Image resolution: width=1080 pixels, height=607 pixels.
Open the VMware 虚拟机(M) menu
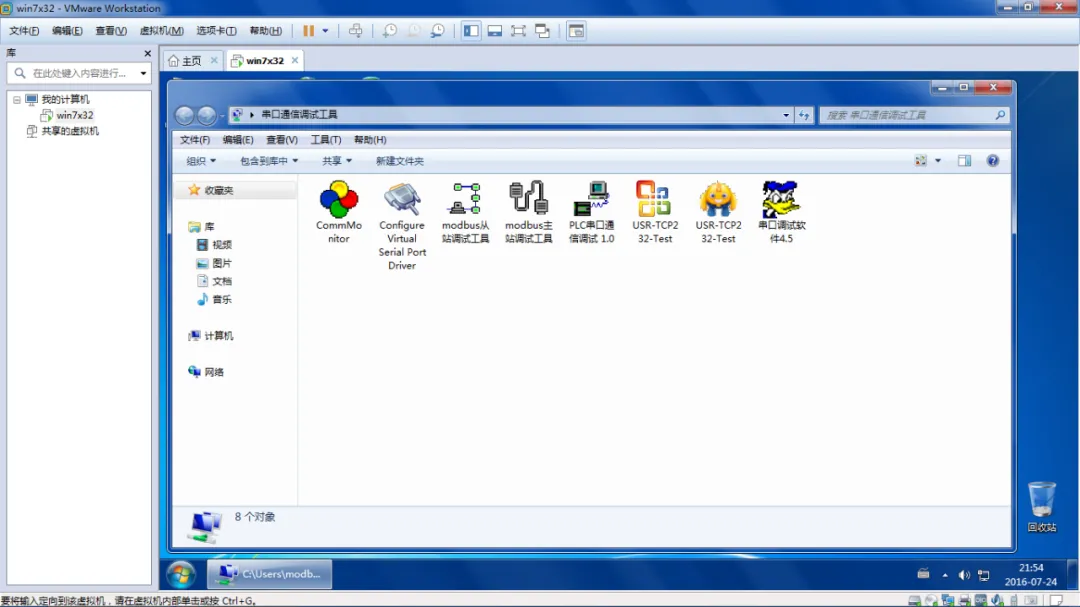point(161,30)
